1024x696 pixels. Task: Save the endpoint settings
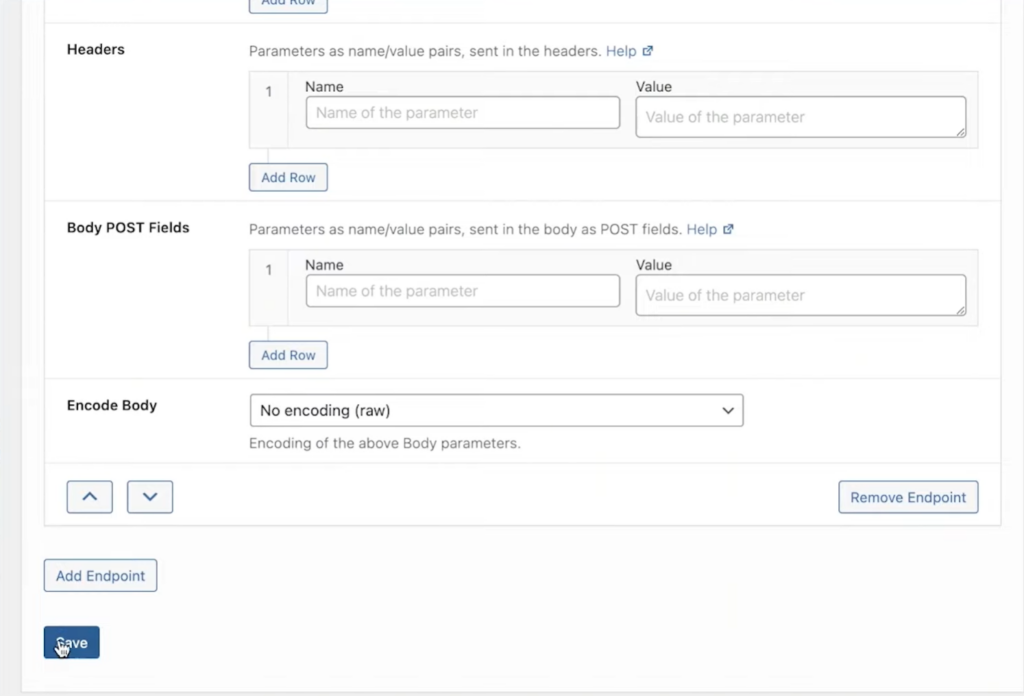[71, 643]
